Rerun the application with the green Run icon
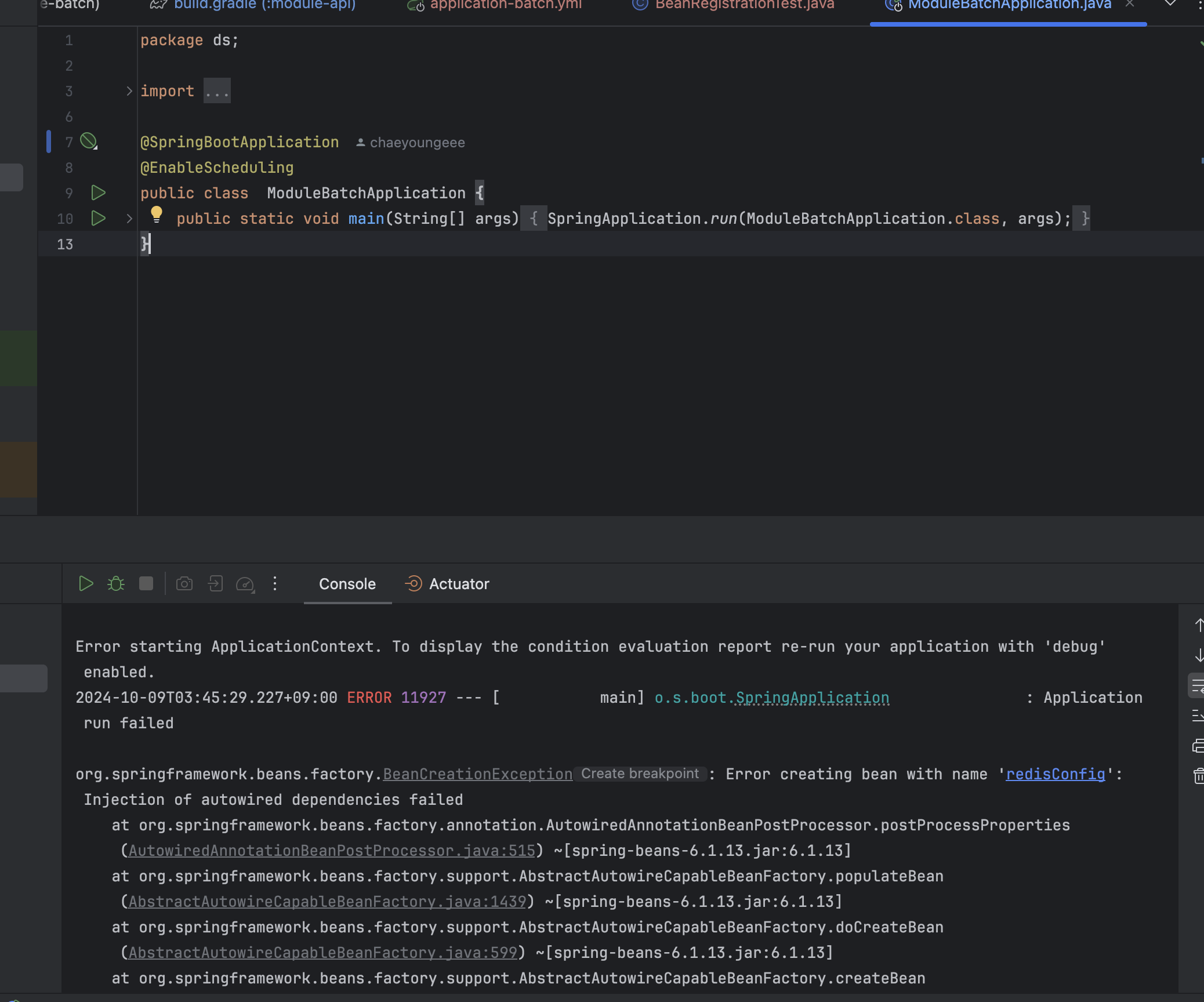The width and height of the screenshot is (1204, 1002). tap(86, 583)
